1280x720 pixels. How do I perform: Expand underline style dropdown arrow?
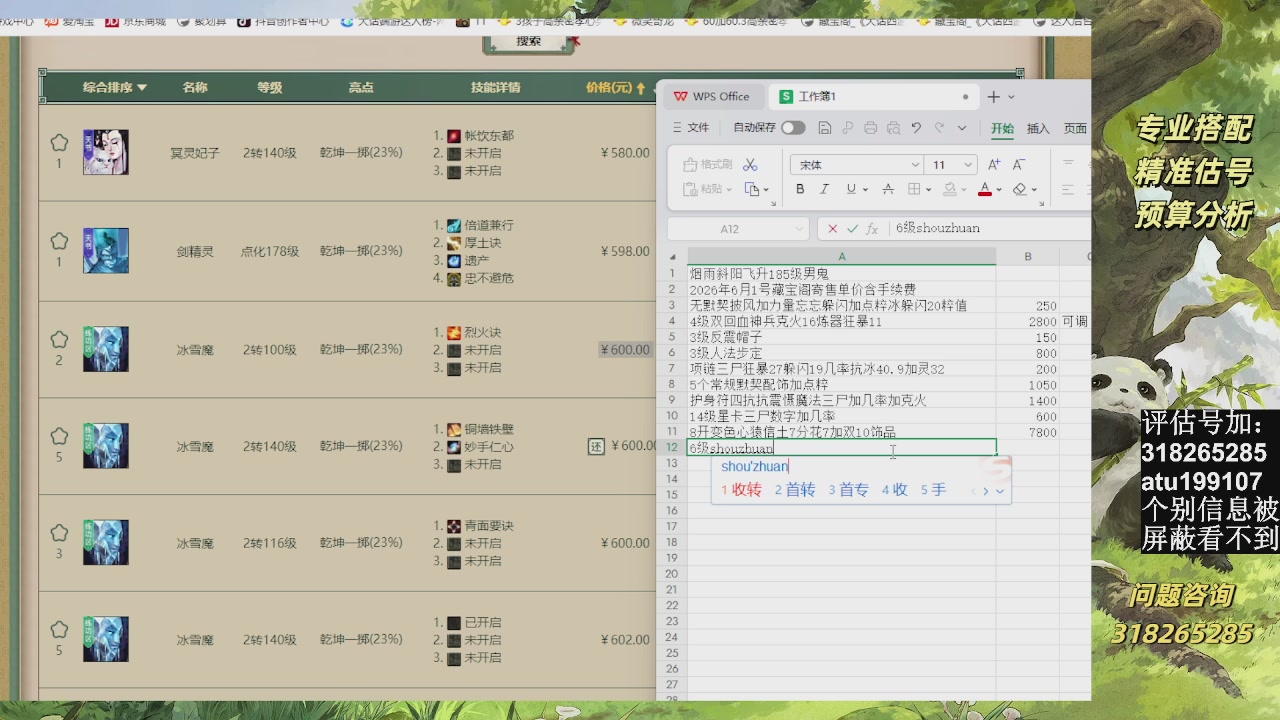(x=865, y=189)
